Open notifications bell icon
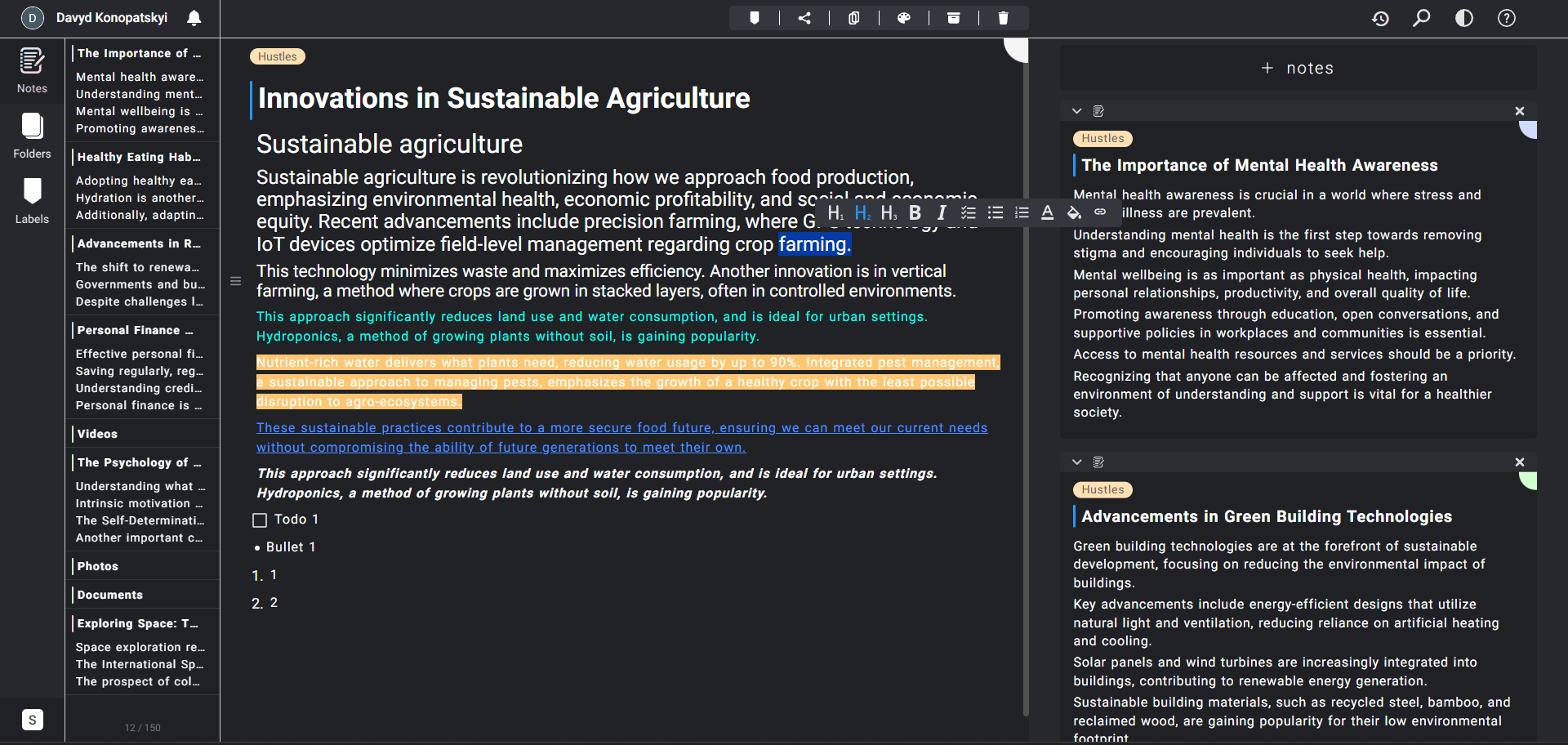The width and height of the screenshot is (1568, 745). pos(194,18)
